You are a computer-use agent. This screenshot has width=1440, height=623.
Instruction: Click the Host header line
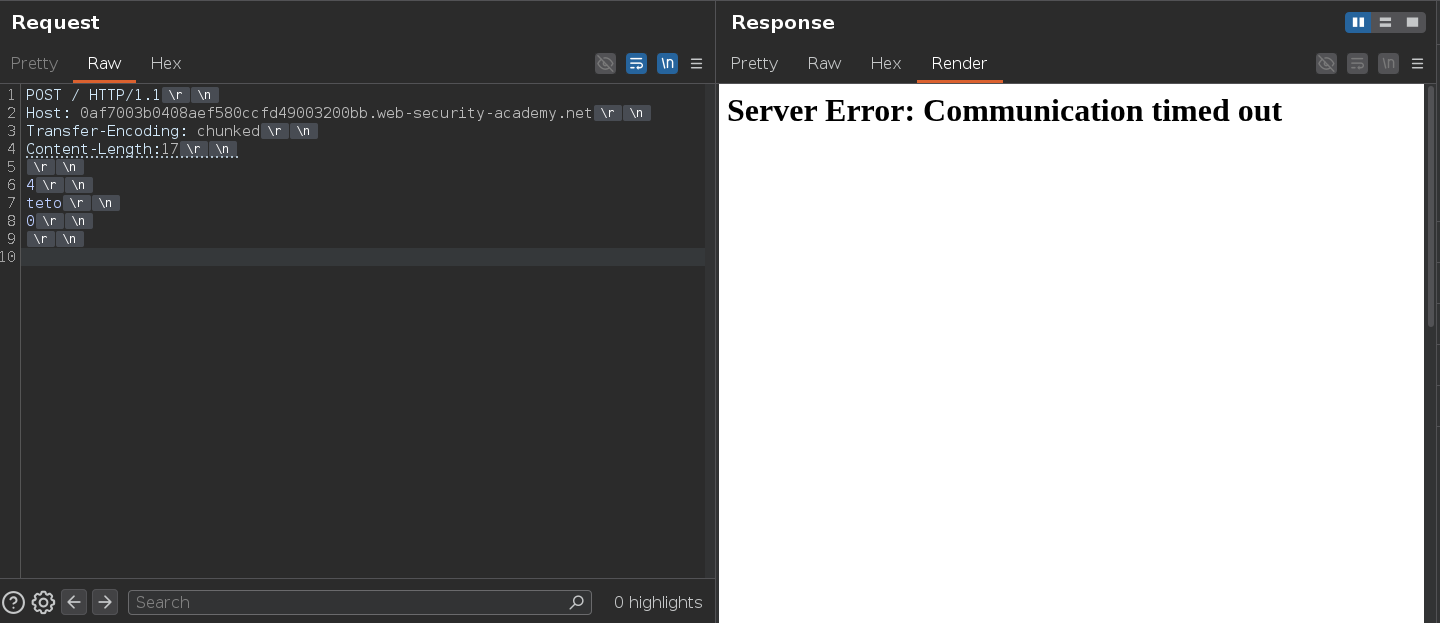309,113
